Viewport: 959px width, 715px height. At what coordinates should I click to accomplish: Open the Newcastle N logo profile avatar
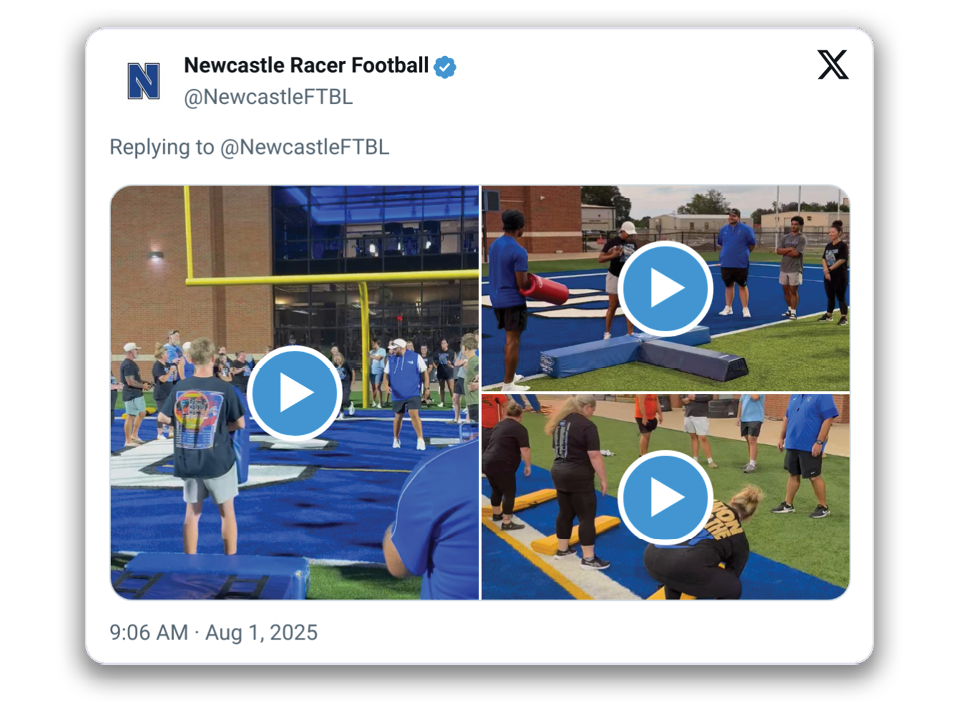coord(144,81)
